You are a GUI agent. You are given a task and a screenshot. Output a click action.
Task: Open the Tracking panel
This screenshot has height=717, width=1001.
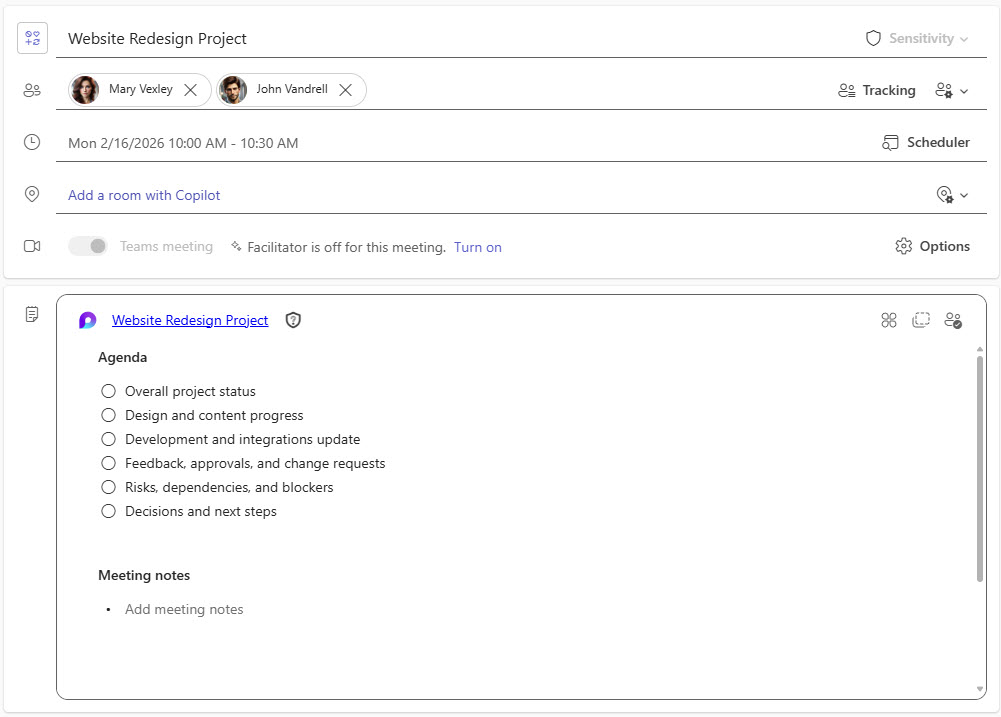(x=877, y=90)
